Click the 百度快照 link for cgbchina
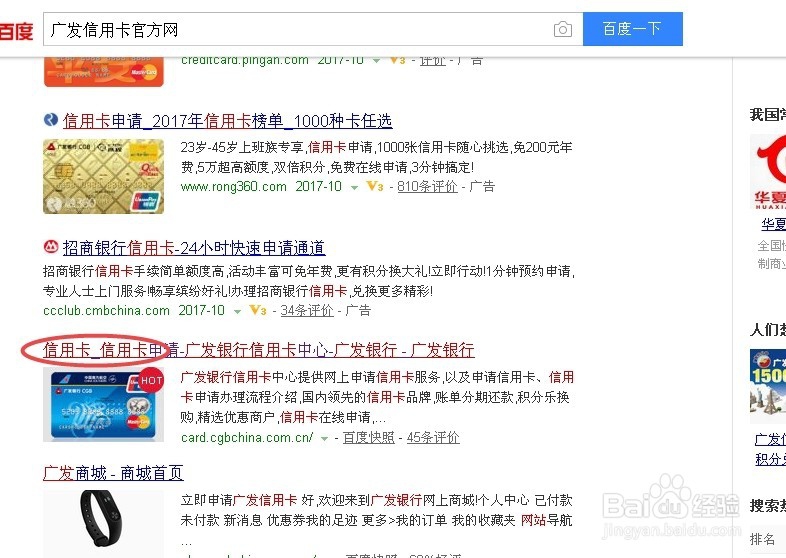Image resolution: width=786 pixels, height=558 pixels. point(368,438)
